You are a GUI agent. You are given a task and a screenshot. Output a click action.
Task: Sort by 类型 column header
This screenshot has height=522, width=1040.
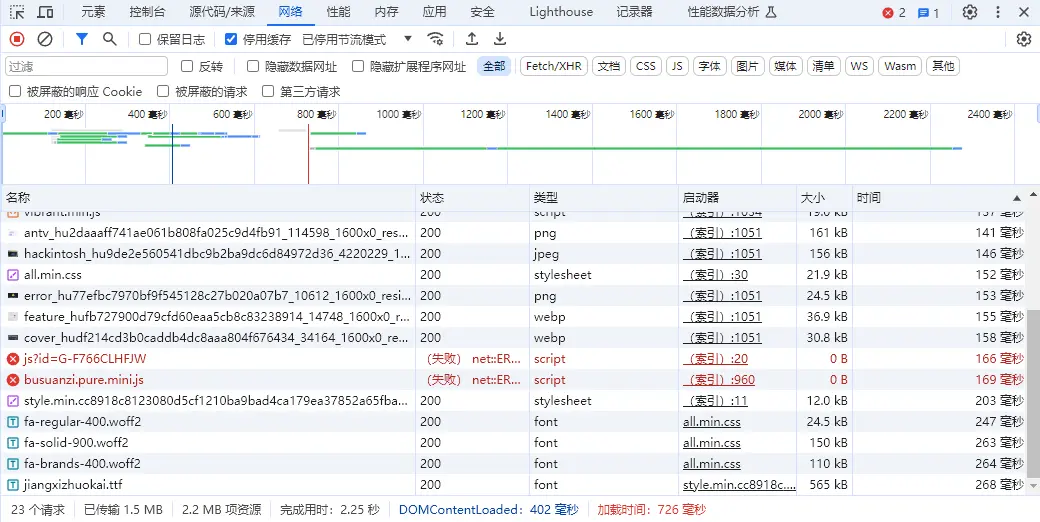tap(604, 198)
